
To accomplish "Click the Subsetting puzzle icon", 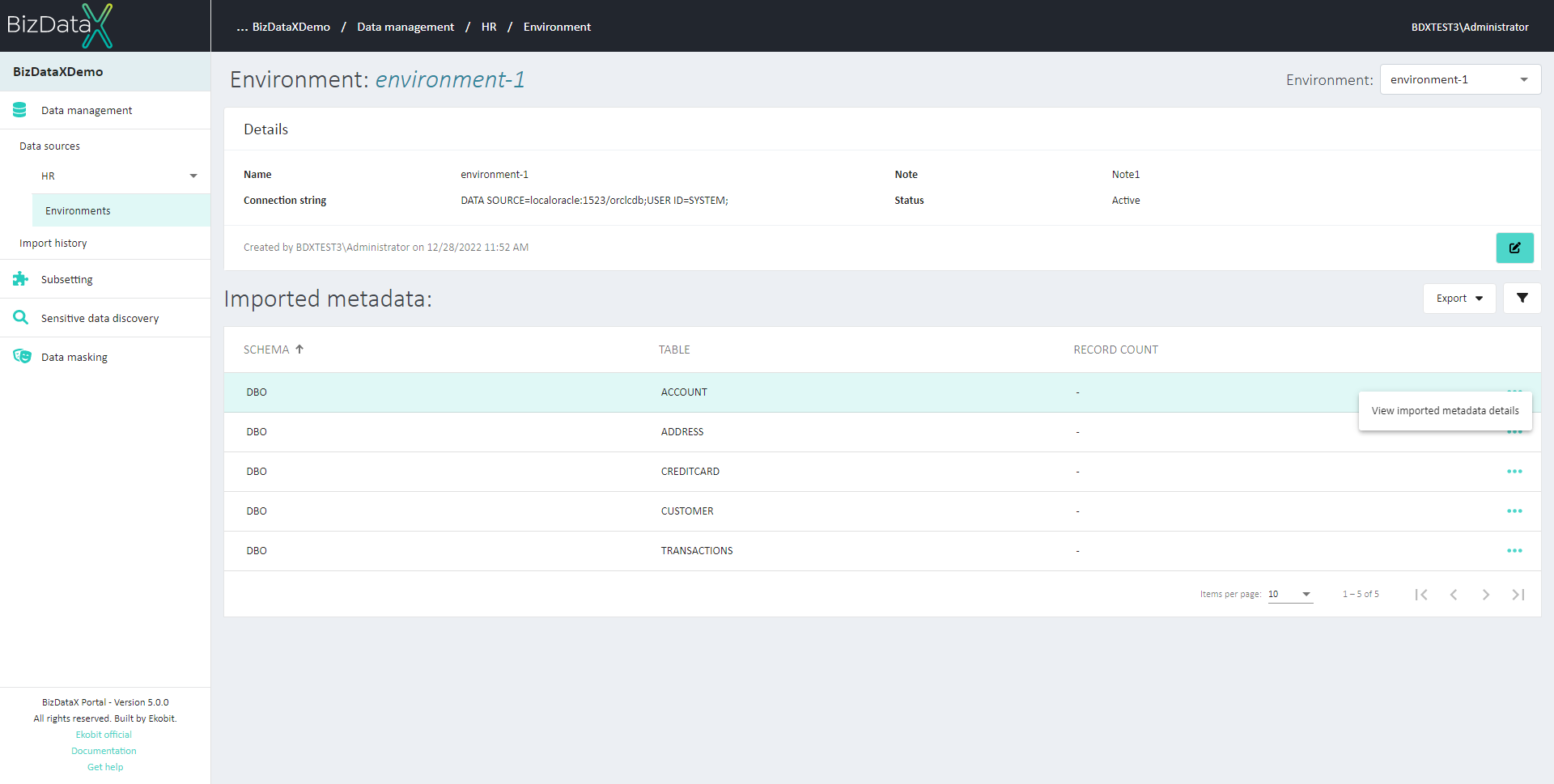I will tap(20, 279).
